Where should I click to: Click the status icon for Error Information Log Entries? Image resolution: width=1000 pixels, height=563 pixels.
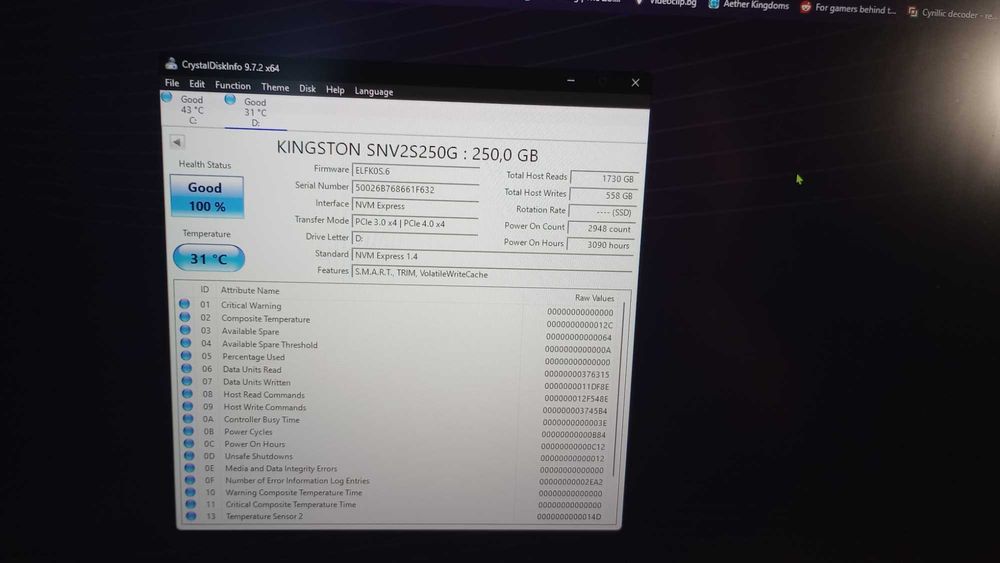click(190, 480)
